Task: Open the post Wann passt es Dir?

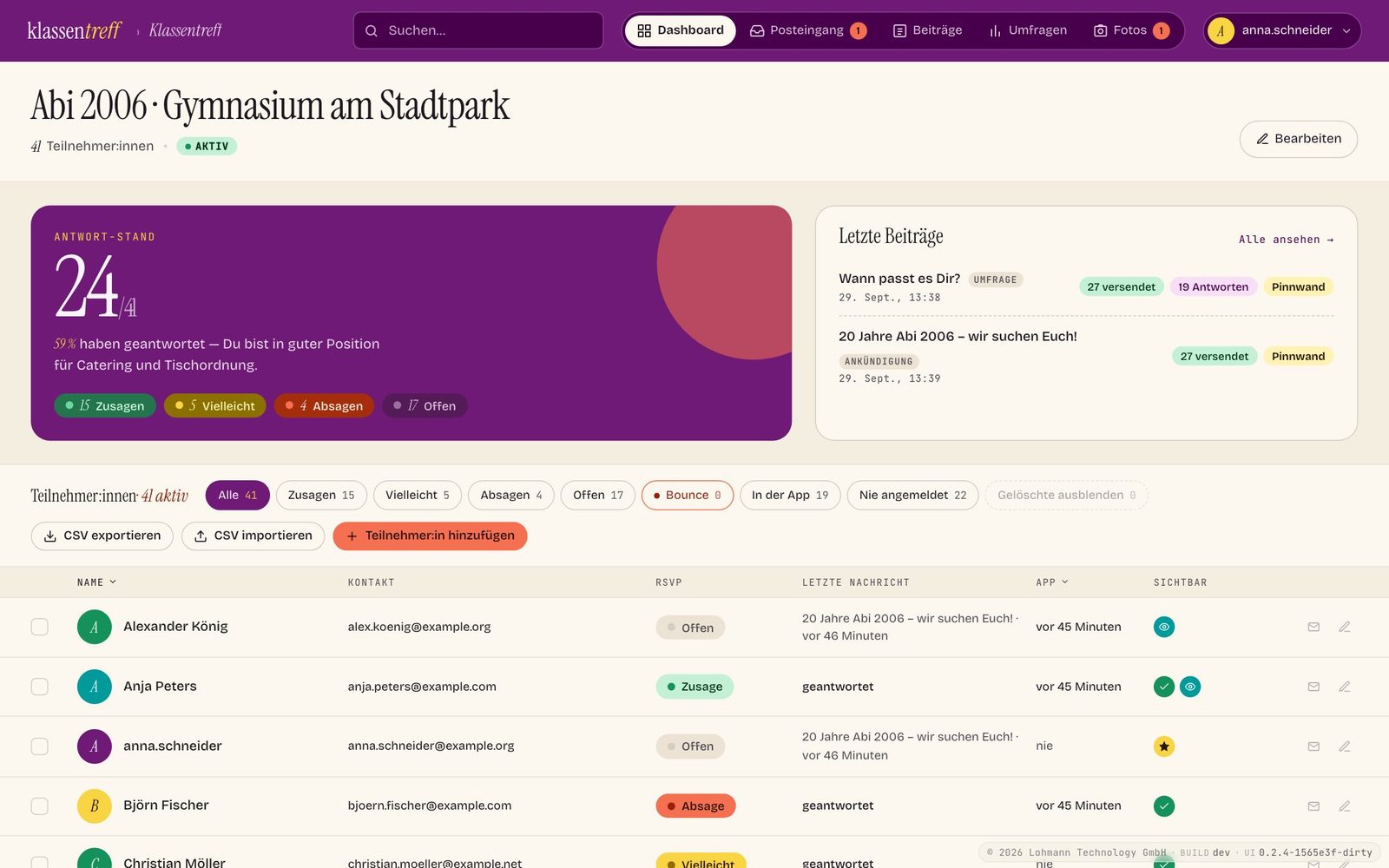Action: pyautogui.click(x=899, y=279)
